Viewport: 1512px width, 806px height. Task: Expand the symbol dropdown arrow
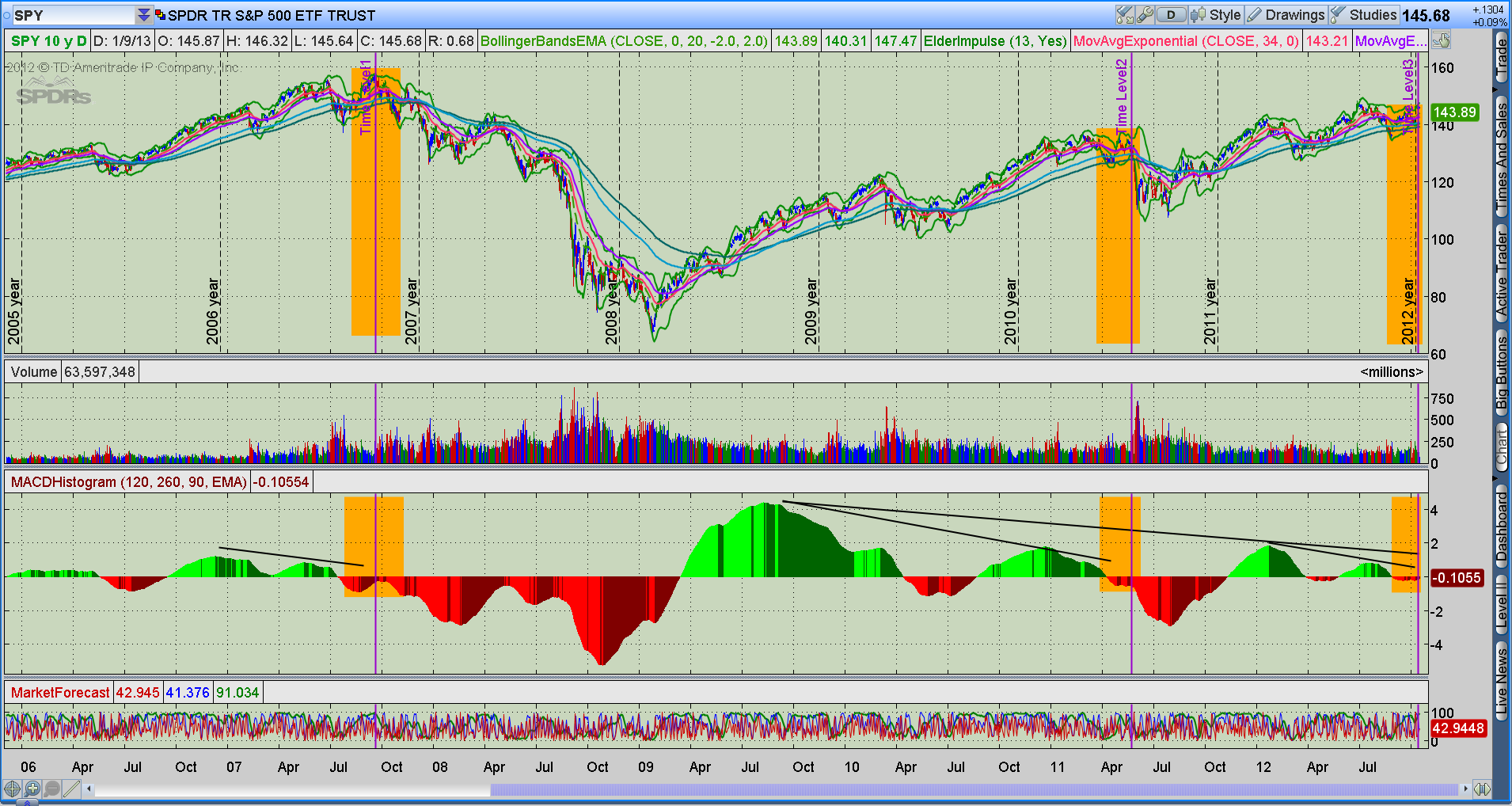tap(143, 15)
